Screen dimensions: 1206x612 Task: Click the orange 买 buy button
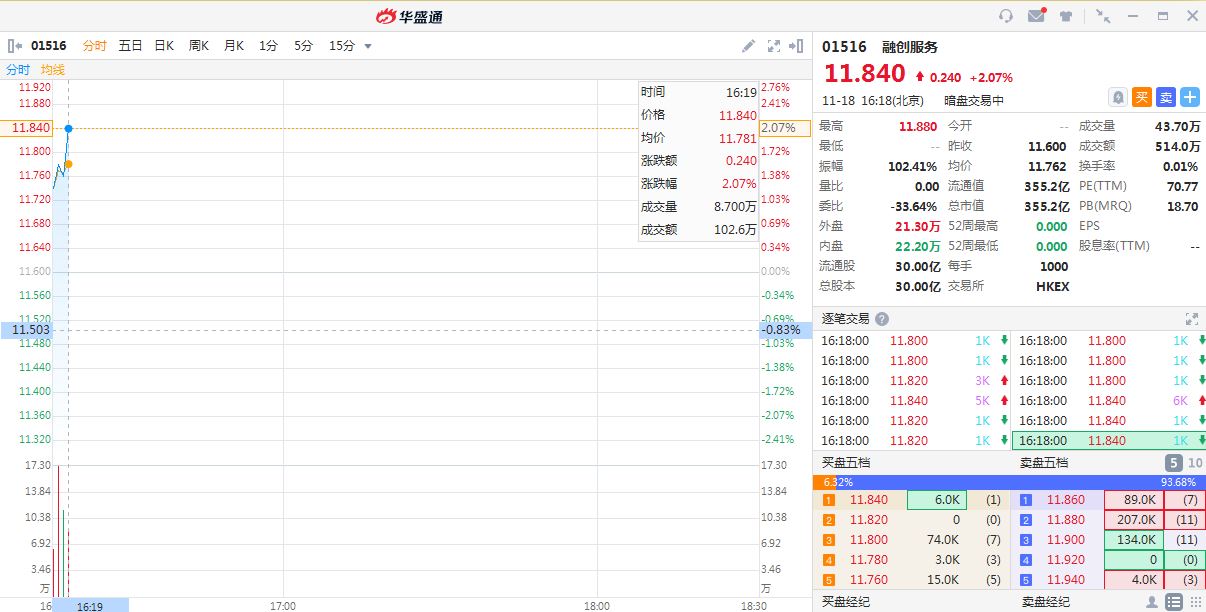click(1142, 97)
